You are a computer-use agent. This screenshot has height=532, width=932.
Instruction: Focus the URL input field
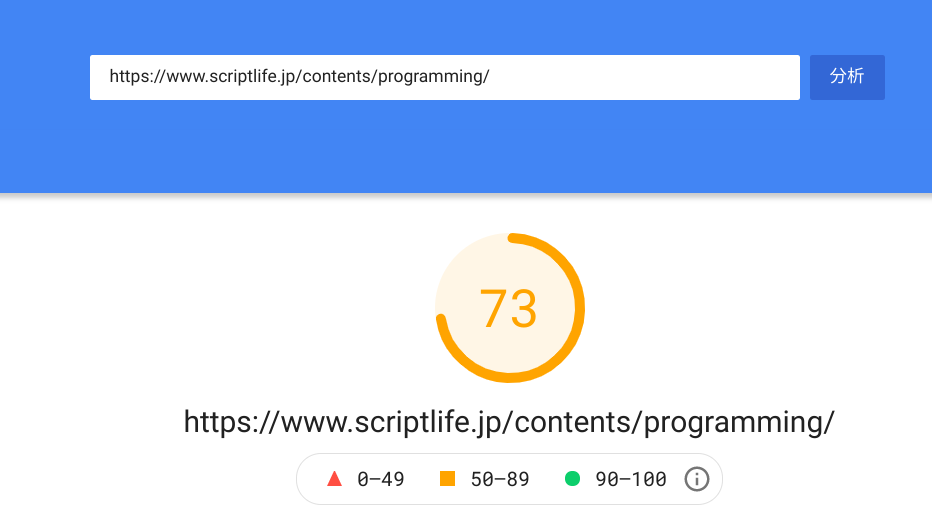point(444,77)
